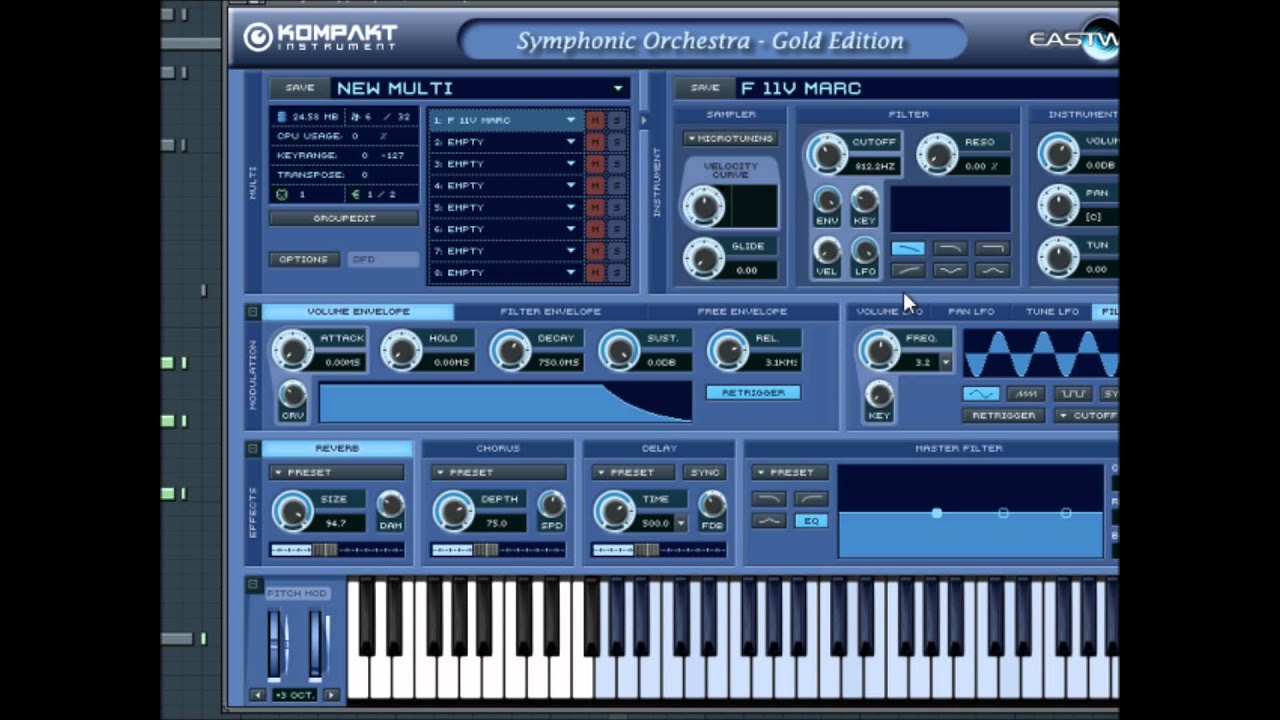Click the Chorus SPD speed knob
This screenshot has height=720, width=1280.
click(551, 504)
